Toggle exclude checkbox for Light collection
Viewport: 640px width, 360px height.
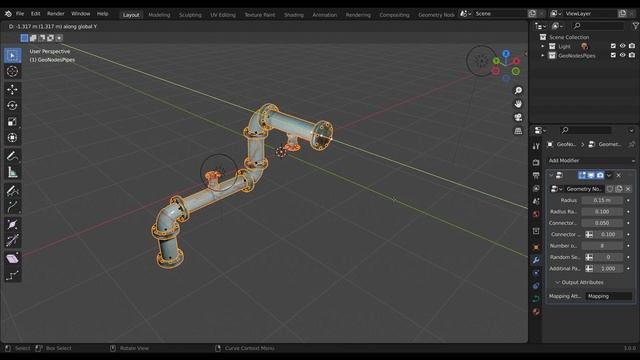point(613,46)
